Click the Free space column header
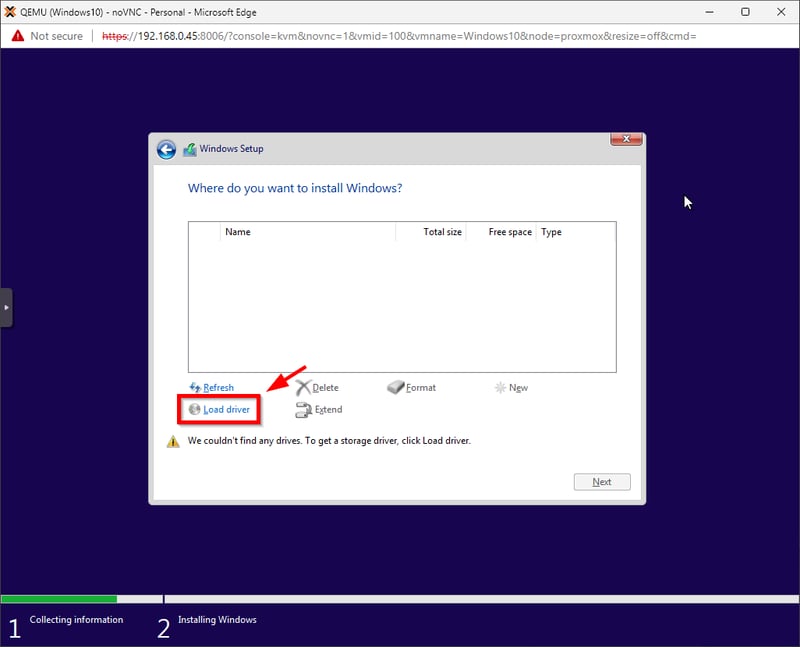Viewport: 800px width, 647px height. [509, 232]
